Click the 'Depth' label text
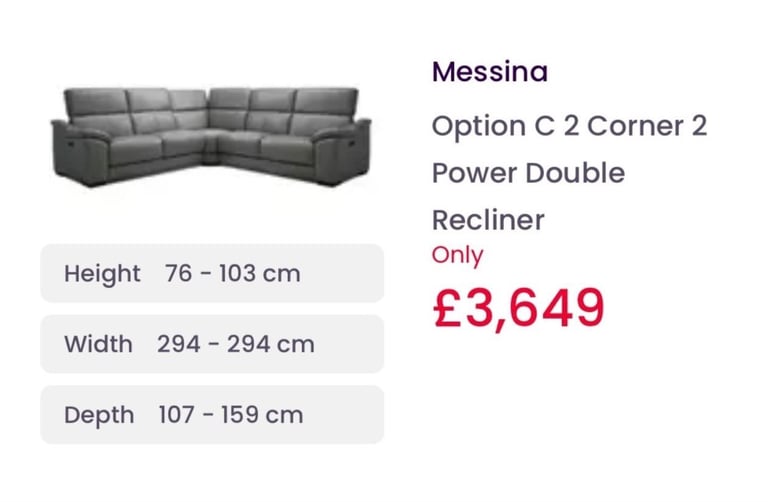 pos(99,416)
